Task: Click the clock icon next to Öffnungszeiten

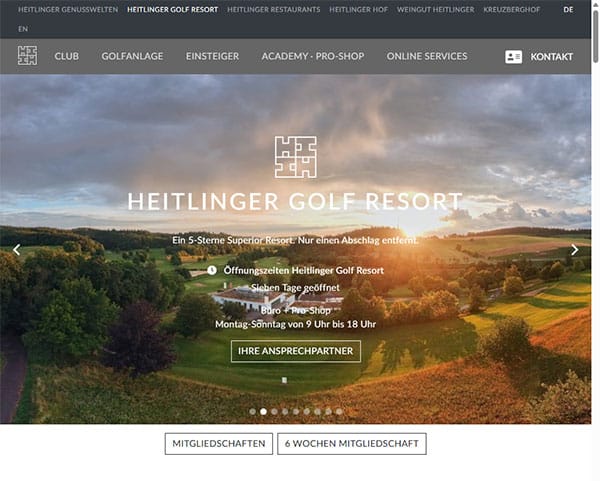Action: click(212, 271)
